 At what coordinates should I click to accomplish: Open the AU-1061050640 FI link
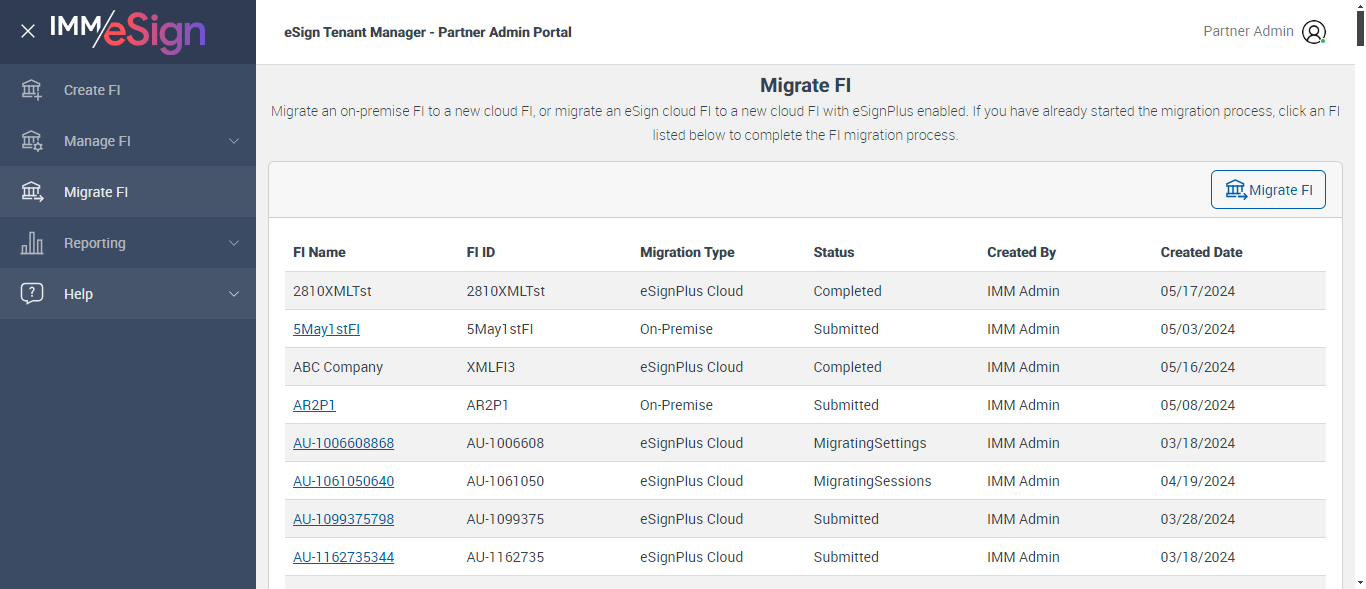click(343, 481)
